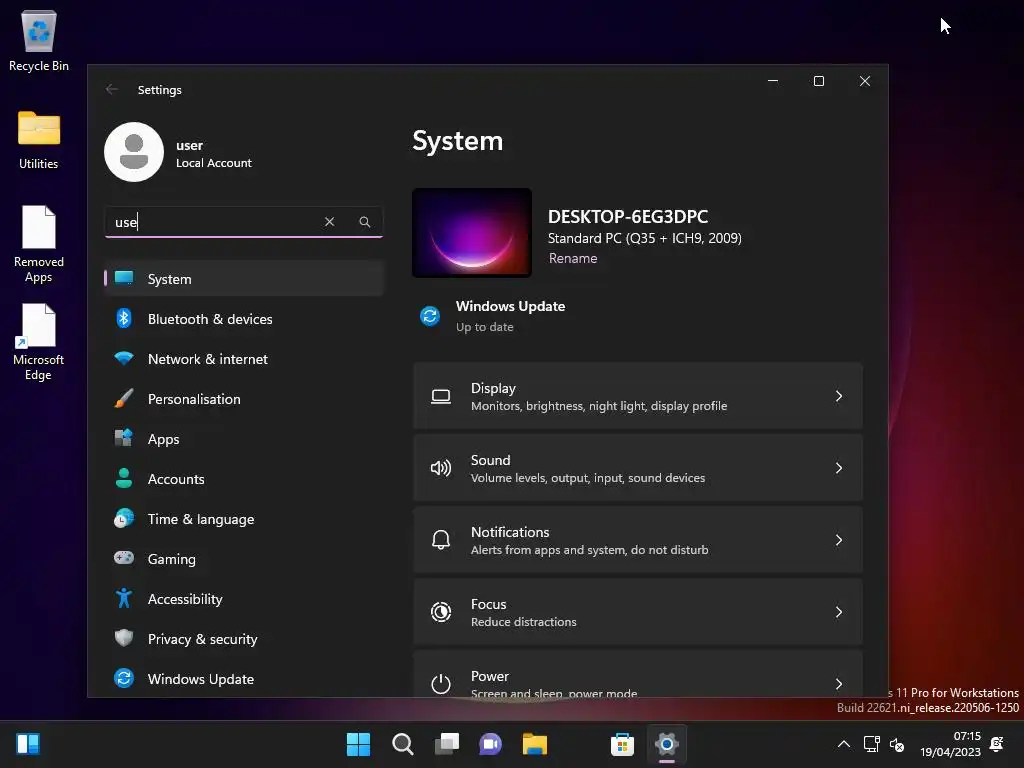Open Windows Update status in main pane

[x=492, y=316]
